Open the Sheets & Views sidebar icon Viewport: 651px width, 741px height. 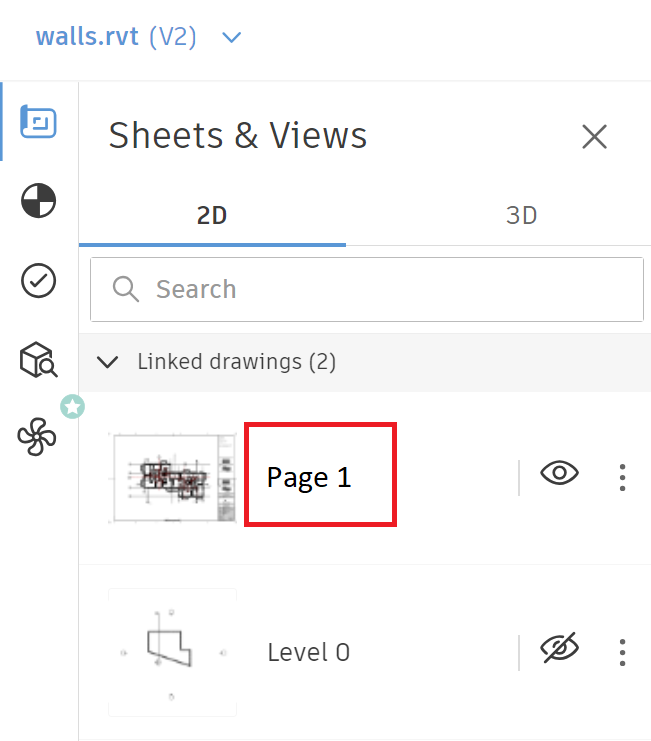coord(38,123)
